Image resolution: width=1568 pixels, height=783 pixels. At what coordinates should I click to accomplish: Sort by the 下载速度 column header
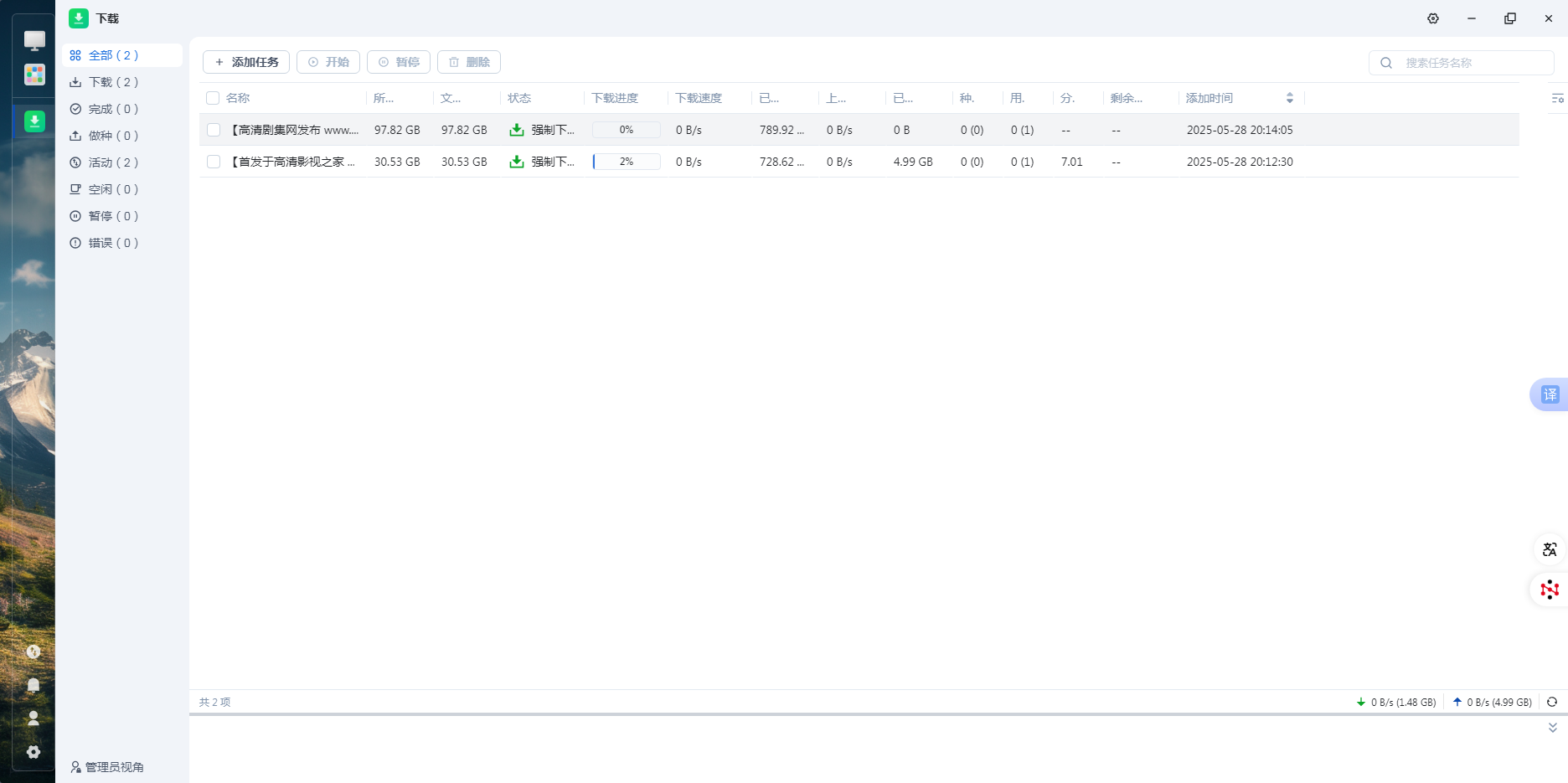tap(699, 98)
